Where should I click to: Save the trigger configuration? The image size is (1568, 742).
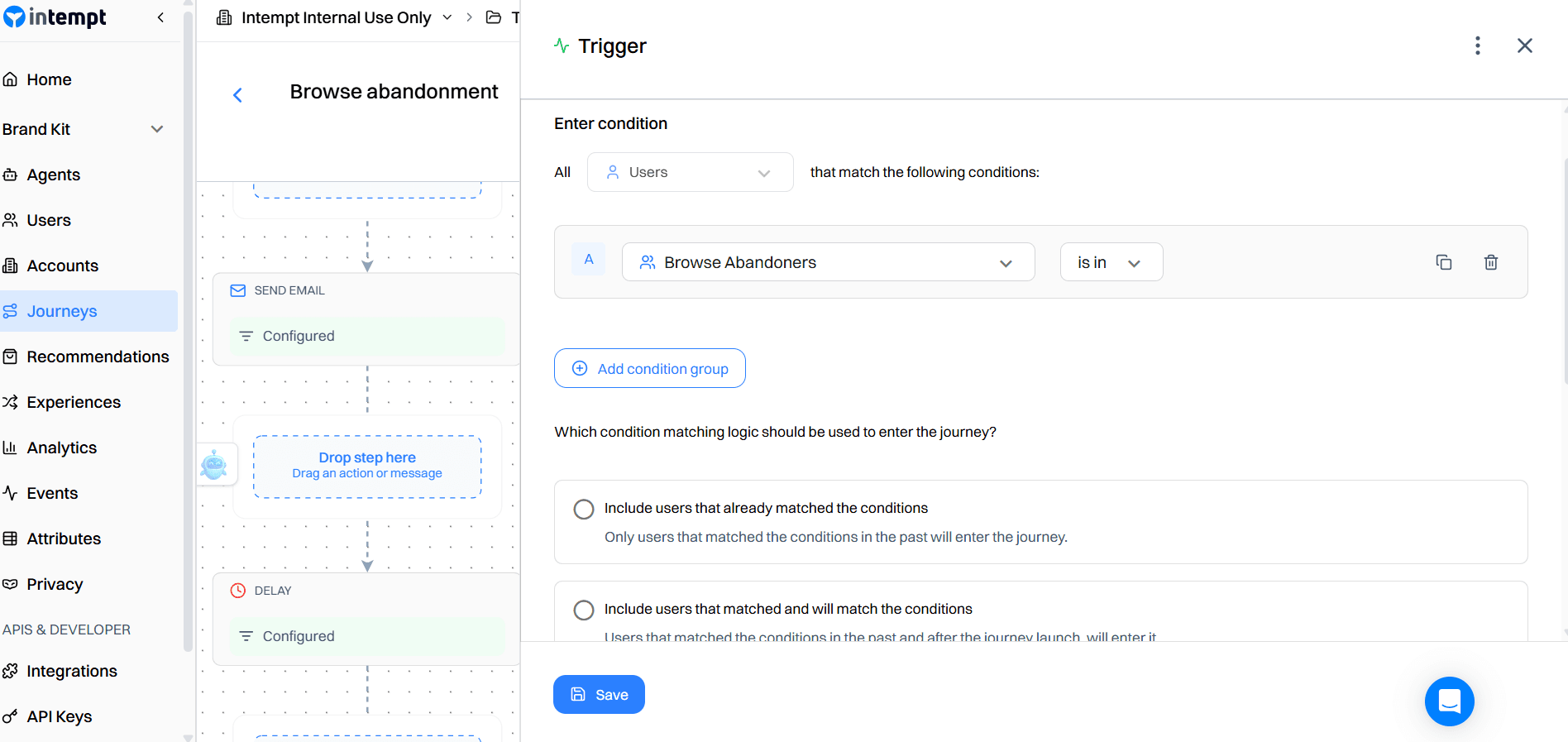[x=599, y=694]
